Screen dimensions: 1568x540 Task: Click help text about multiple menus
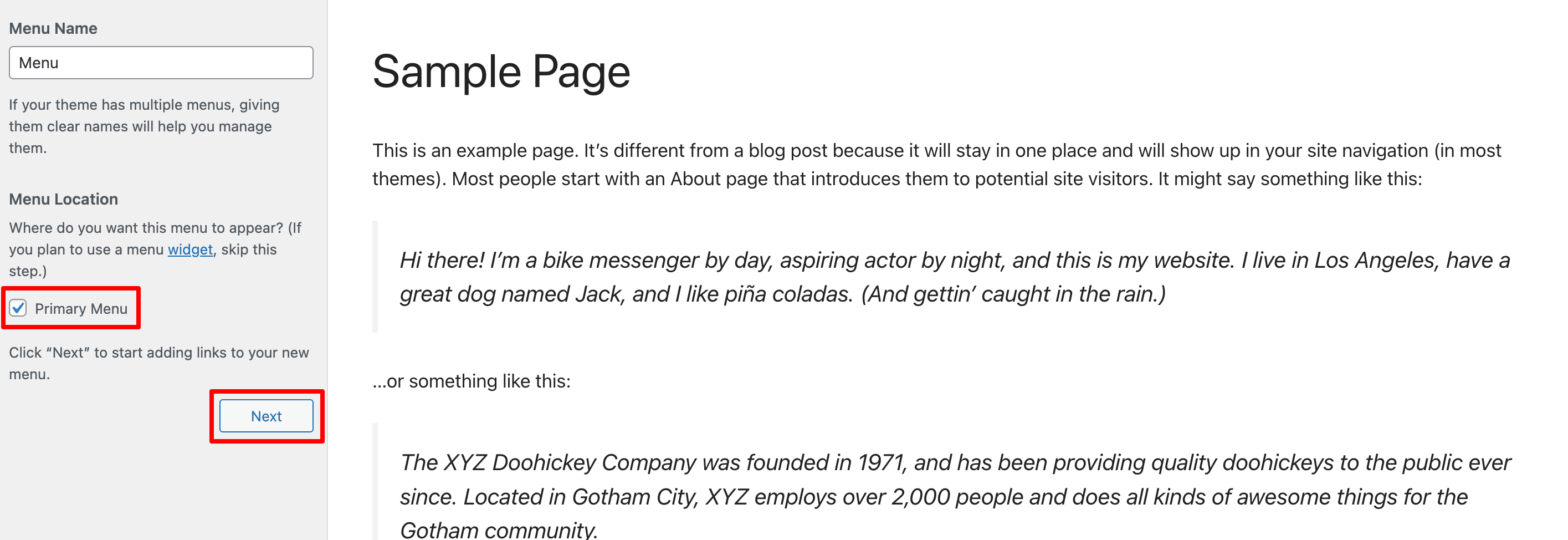pos(144,126)
